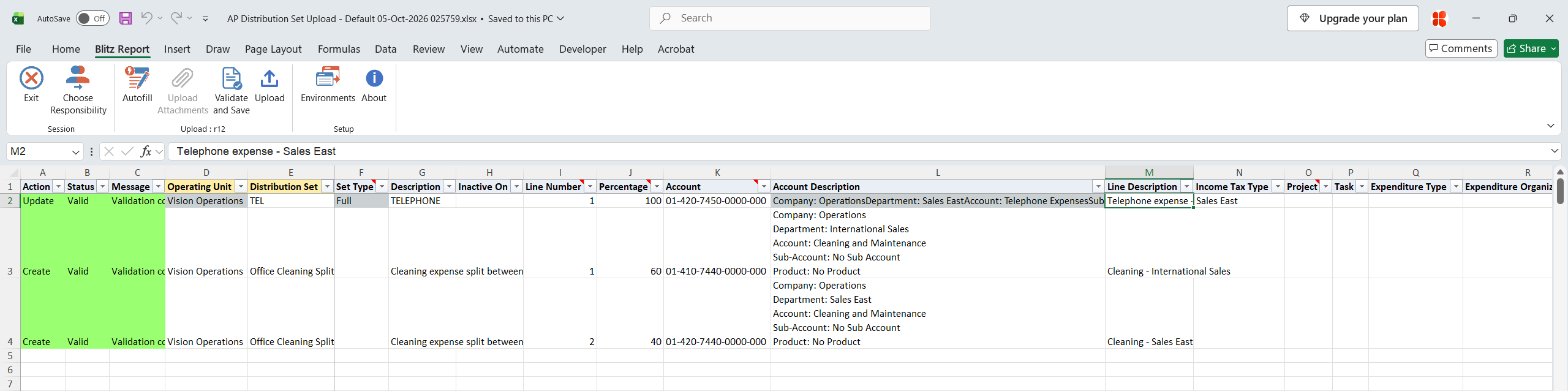Click the Redo arrow
Viewport: 1568px width, 391px height.
pos(176,18)
